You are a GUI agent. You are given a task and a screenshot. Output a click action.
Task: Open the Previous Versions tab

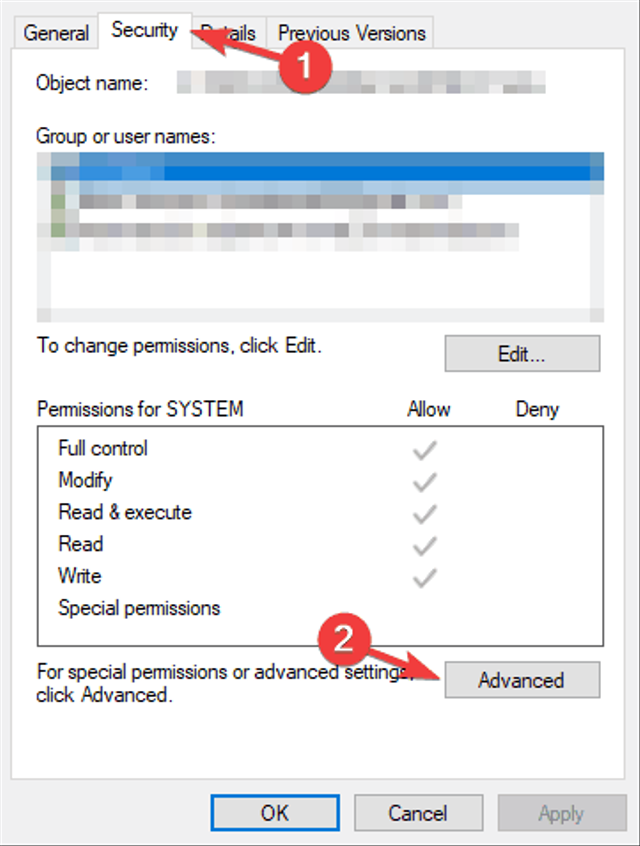[x=352, y=33]
